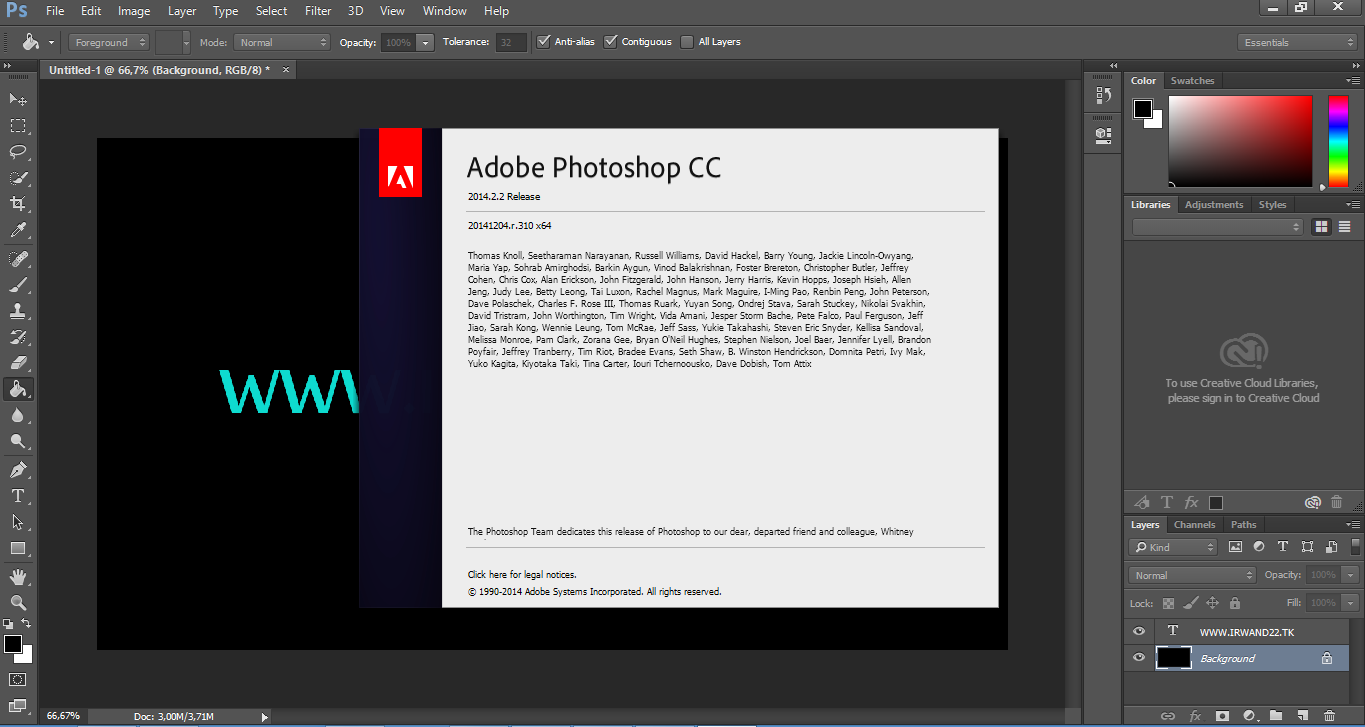This screenshot has width=1365, height=727.
Task: Create new layer icon in Layers panel
Action: coord(1302,716)
